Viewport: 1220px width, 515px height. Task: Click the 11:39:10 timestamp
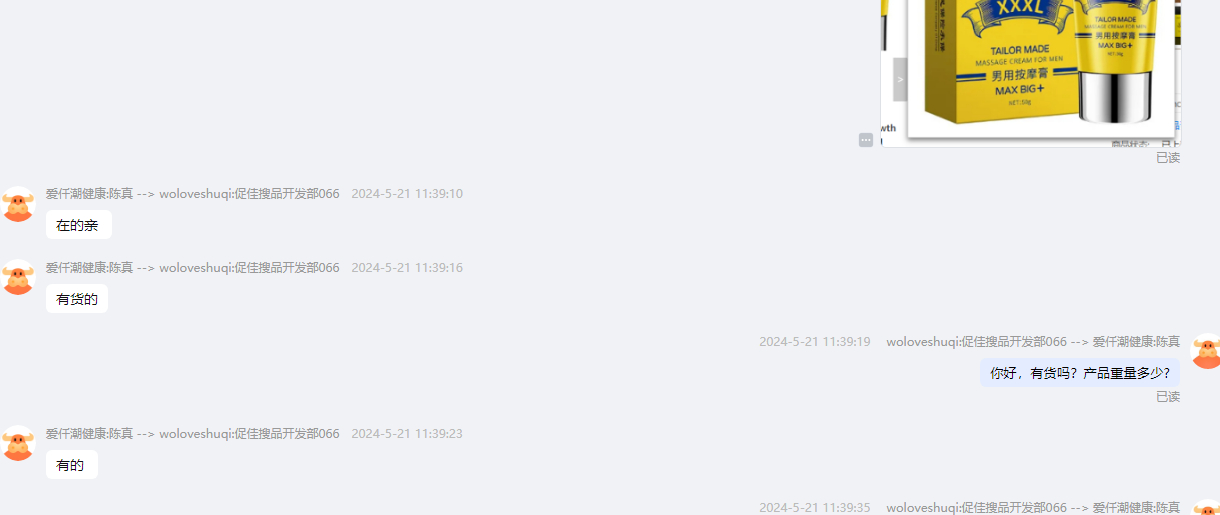coord(407,194)
